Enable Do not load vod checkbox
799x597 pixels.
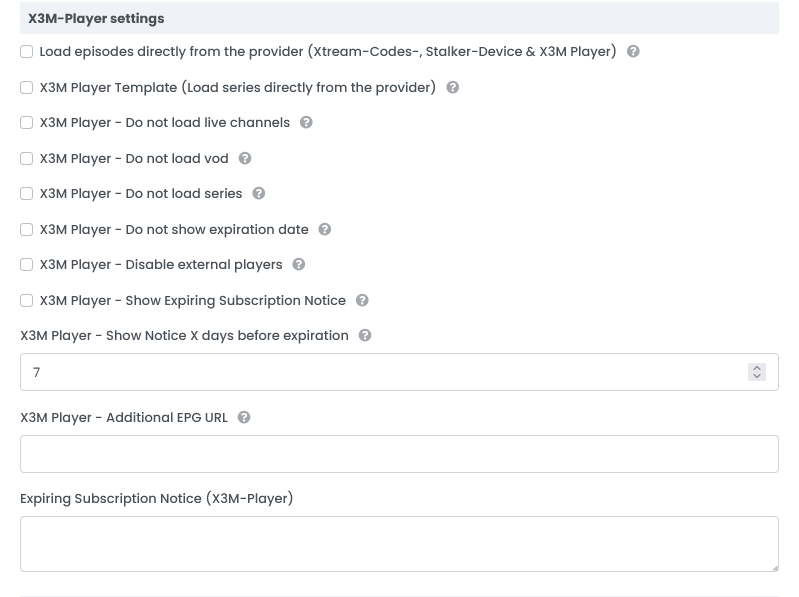27,159
